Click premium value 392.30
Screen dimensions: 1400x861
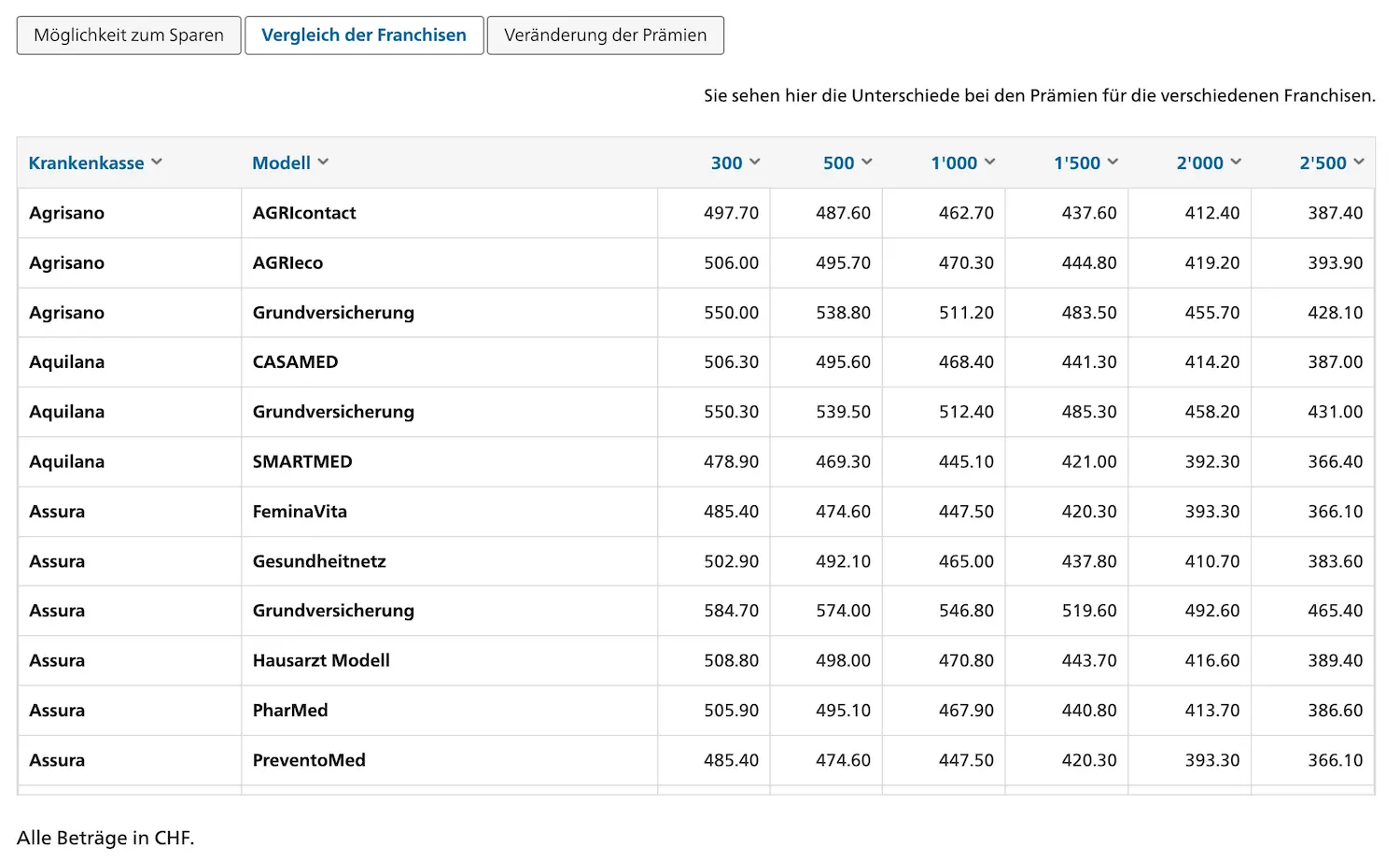(x=1212, y=461)
